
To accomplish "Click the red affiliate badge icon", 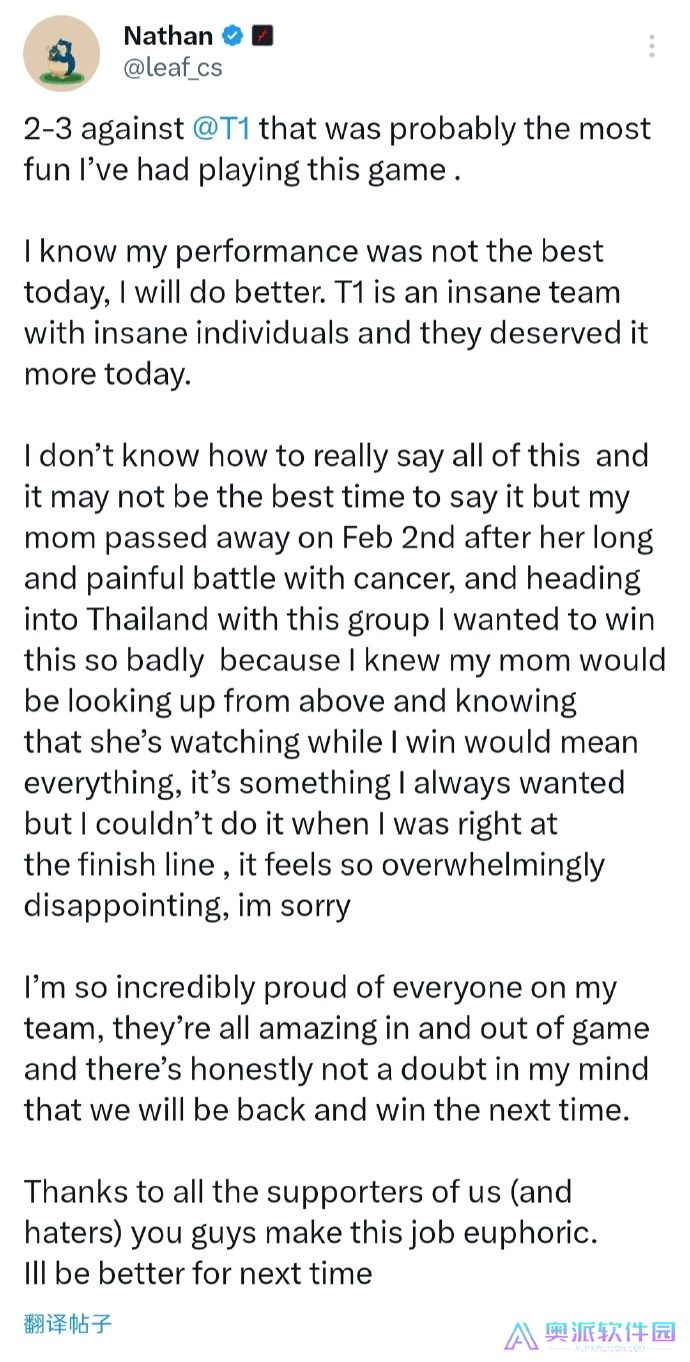I will click(263, 37).
